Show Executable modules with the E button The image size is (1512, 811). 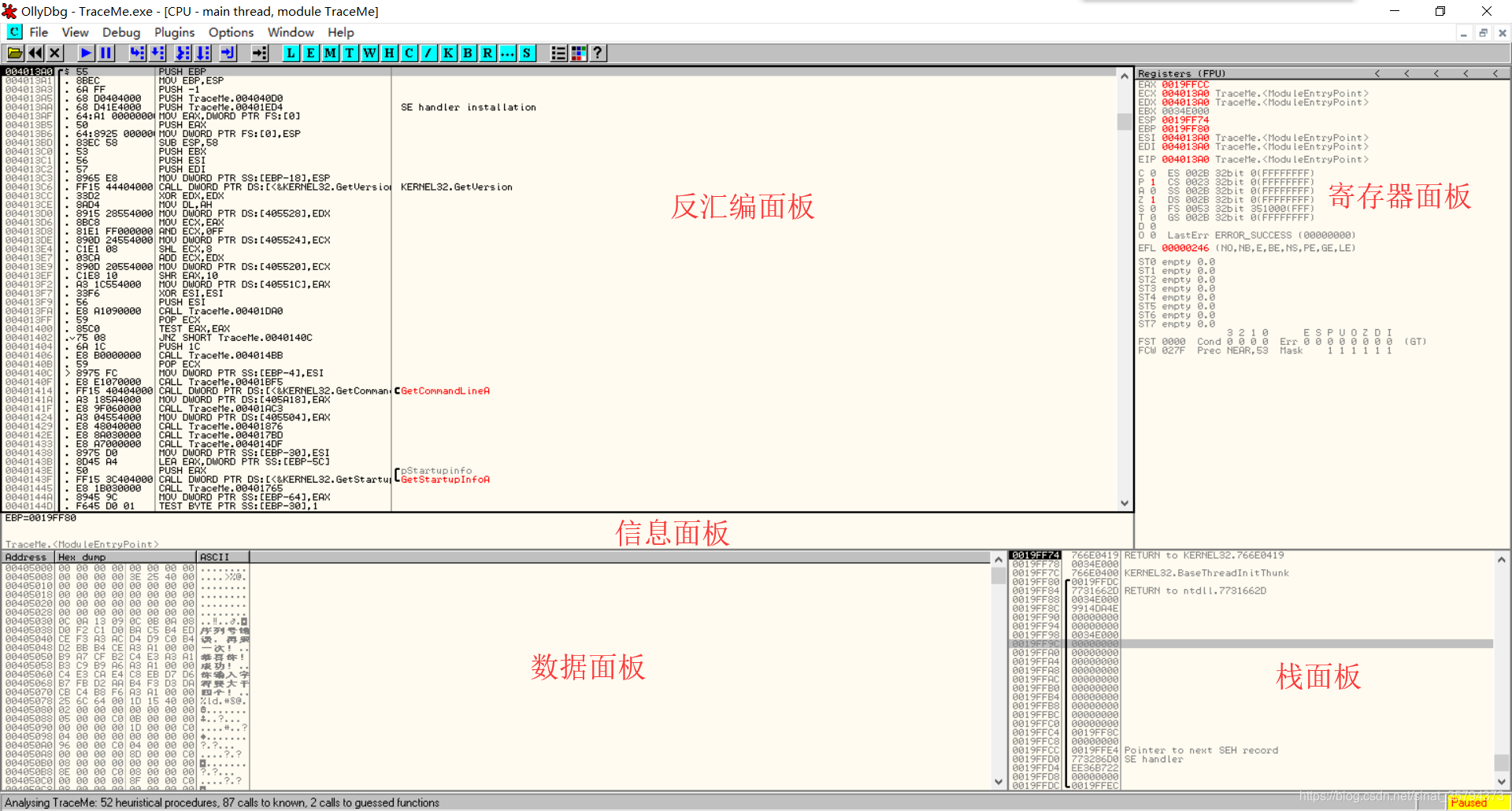coord(310,53)
